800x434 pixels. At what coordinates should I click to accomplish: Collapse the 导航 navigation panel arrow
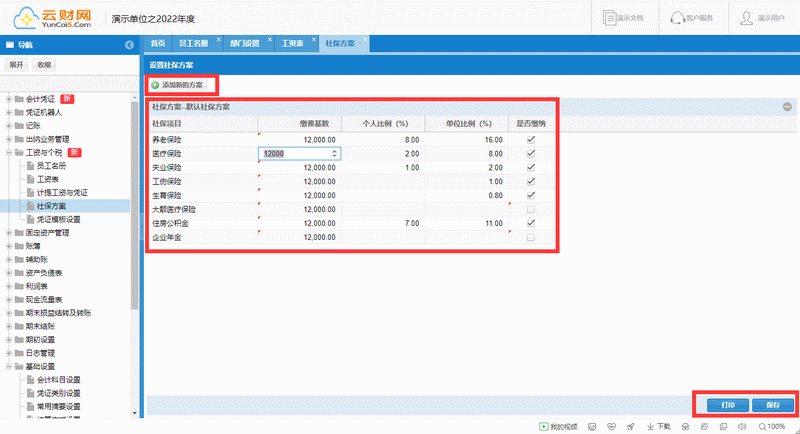click(x=129, y=45)
